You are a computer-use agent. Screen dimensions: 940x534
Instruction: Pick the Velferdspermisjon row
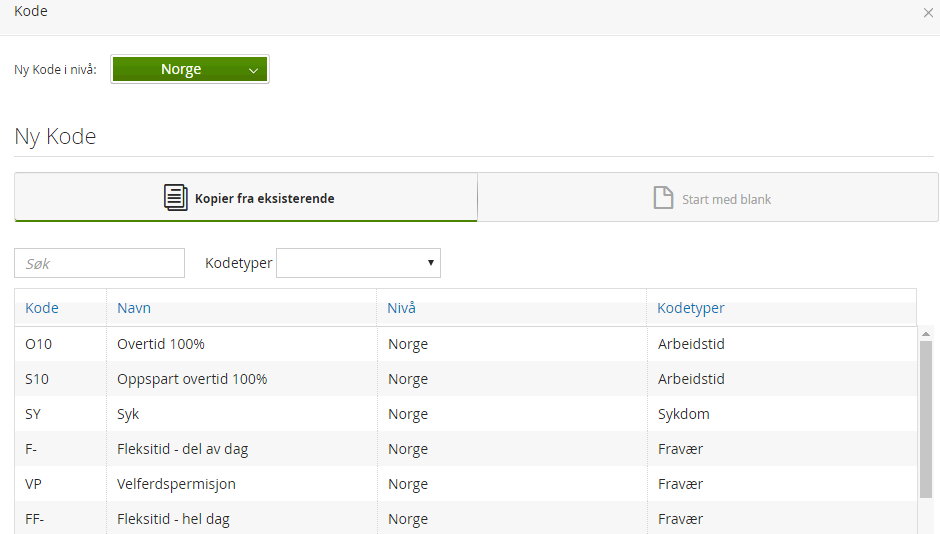pyautogui.click(x=176, y=484)
